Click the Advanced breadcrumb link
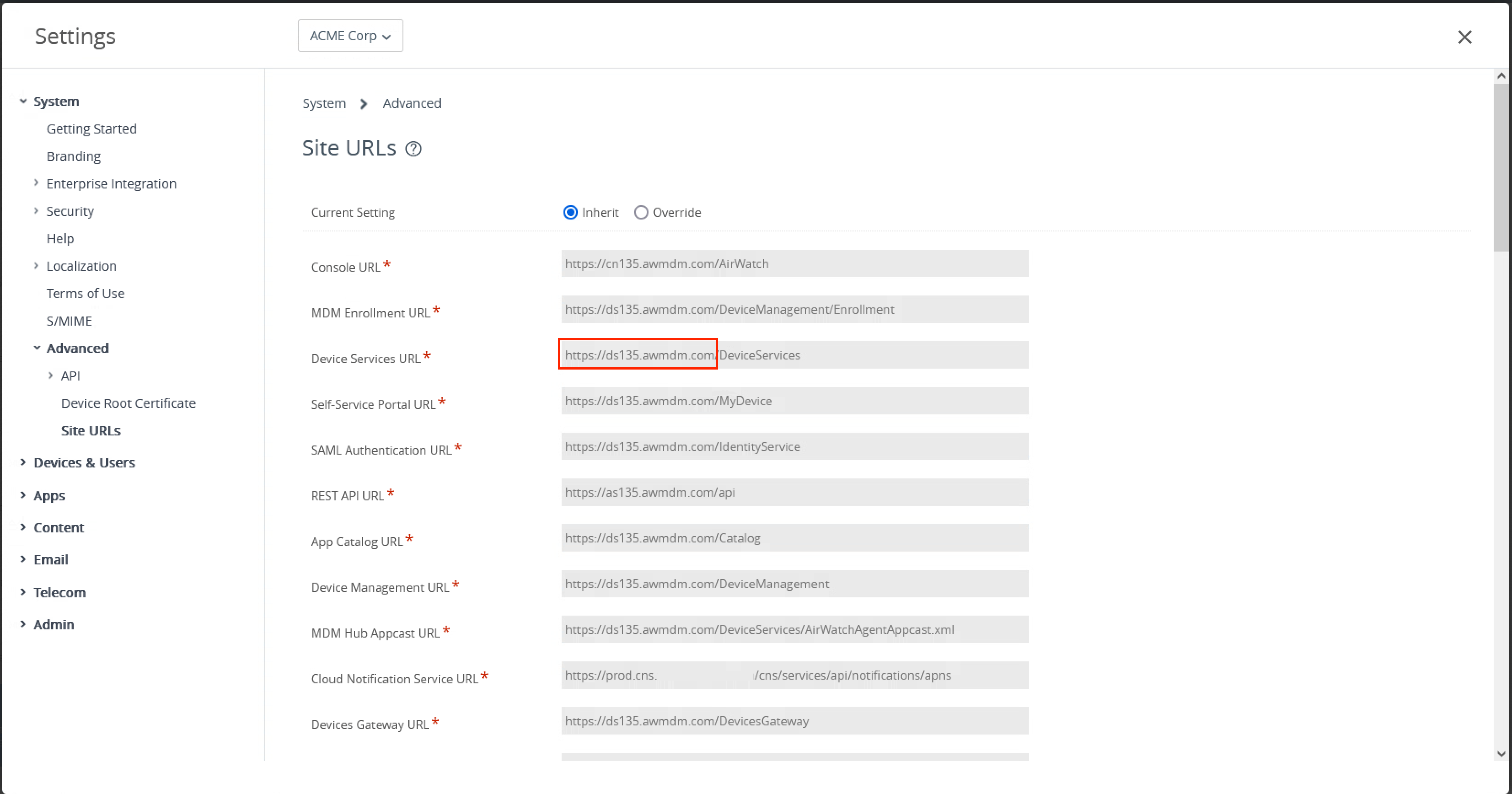Image resolution: width=1512 pixels, height=794 pixels. pos(412,103)
